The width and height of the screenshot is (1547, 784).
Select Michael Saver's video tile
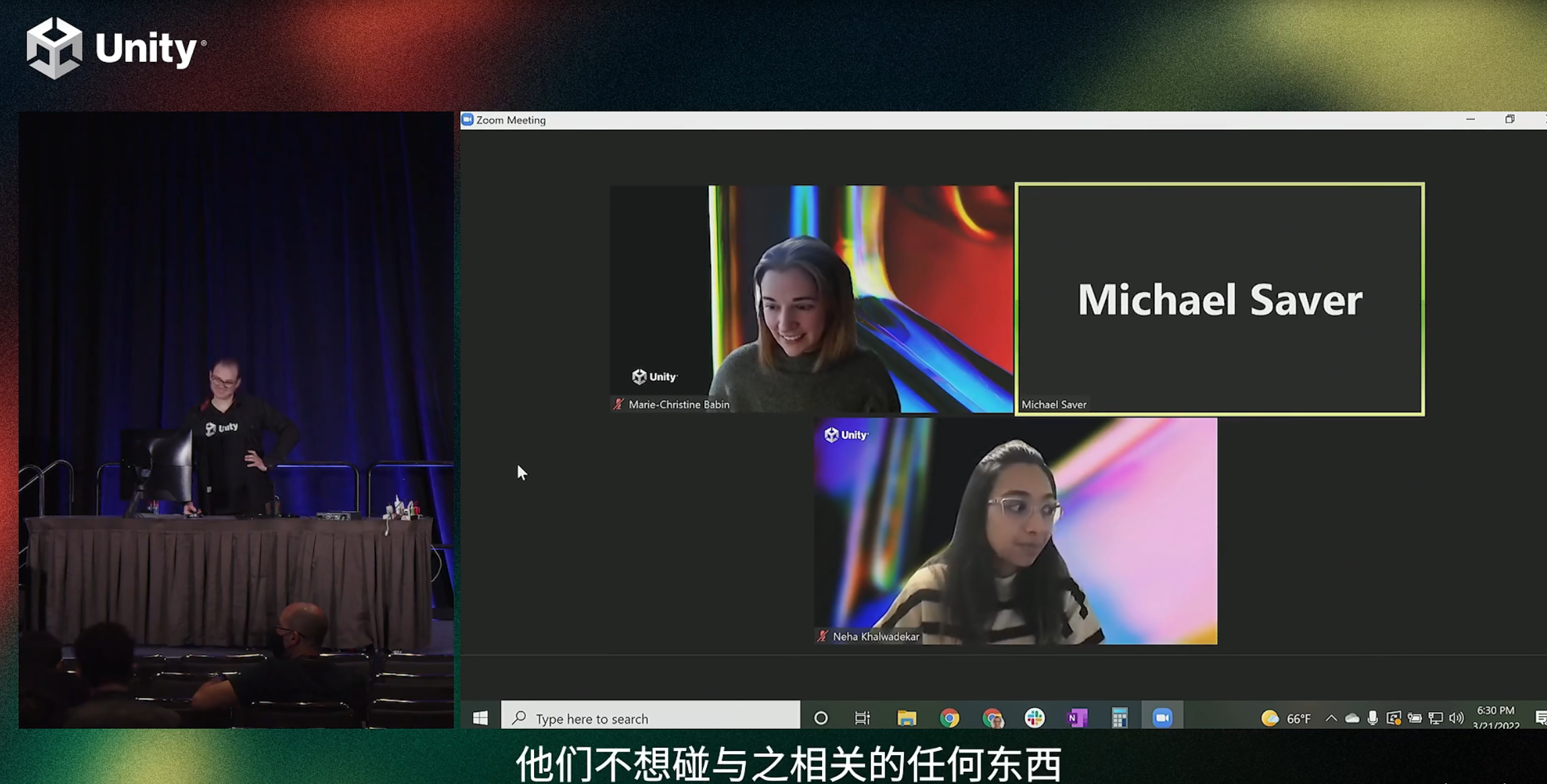pos(1219,299)
